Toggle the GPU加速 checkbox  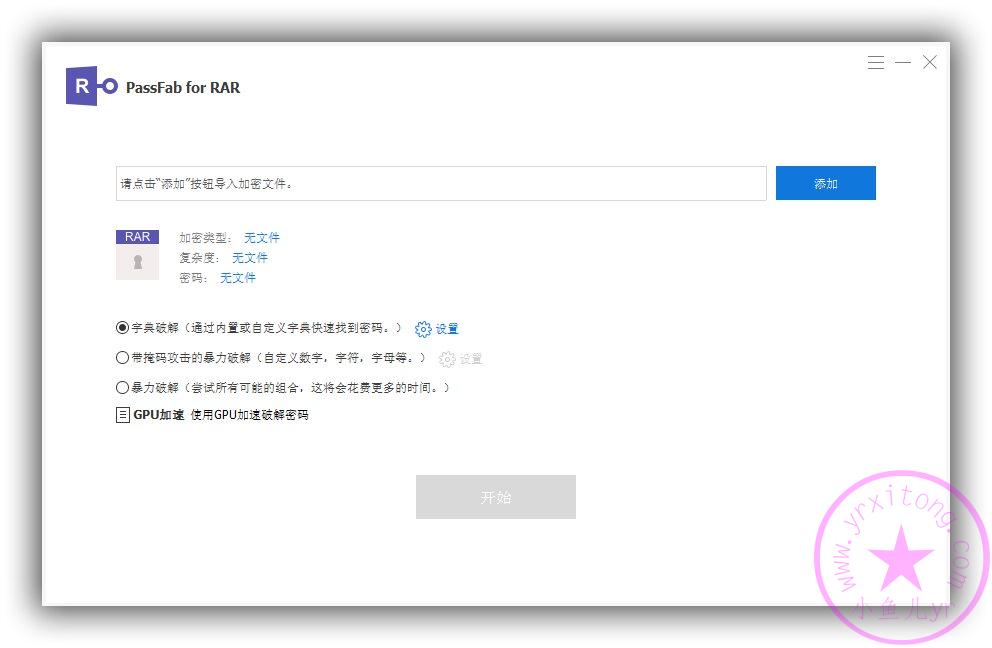[123, 415]
